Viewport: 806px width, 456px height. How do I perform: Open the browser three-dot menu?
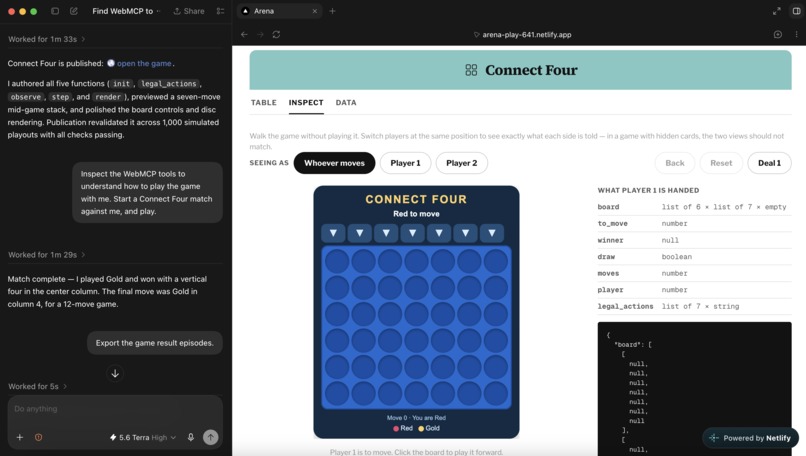tap(796, 34)
